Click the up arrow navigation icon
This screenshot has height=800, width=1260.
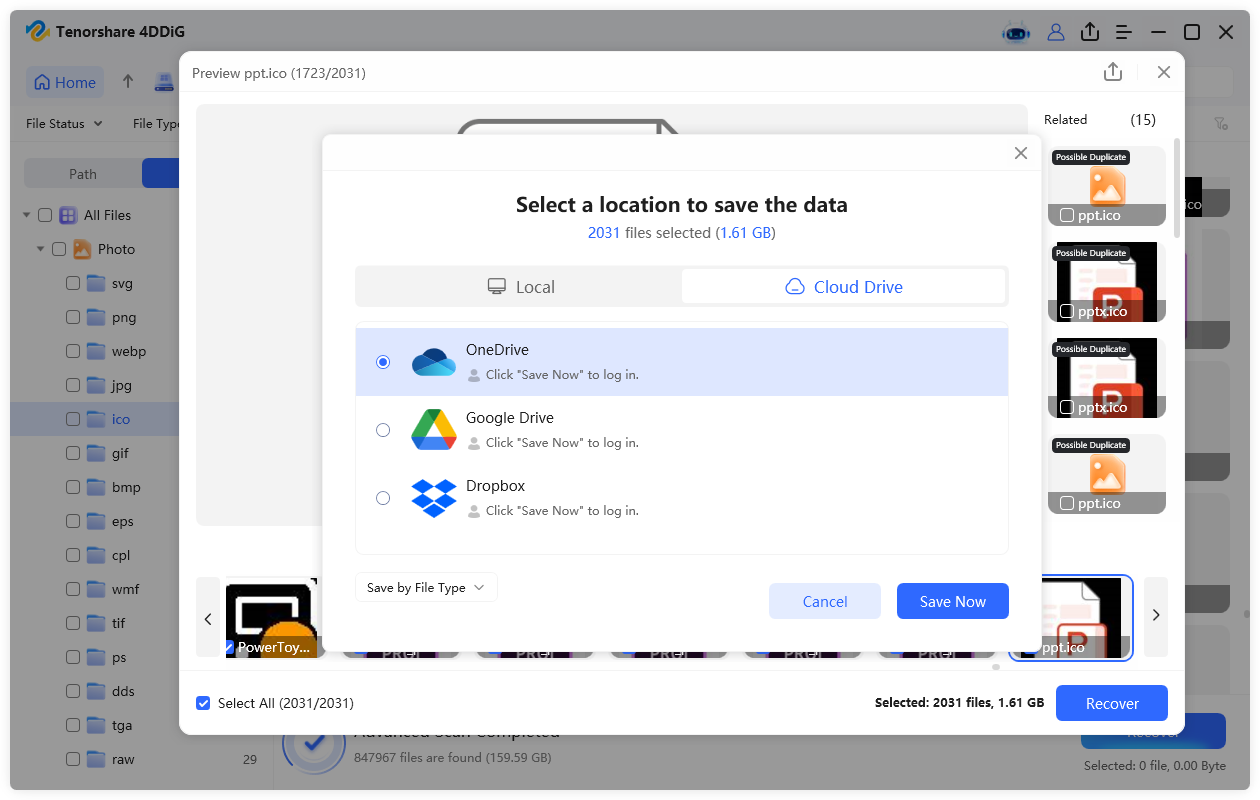tap(128, 82)
